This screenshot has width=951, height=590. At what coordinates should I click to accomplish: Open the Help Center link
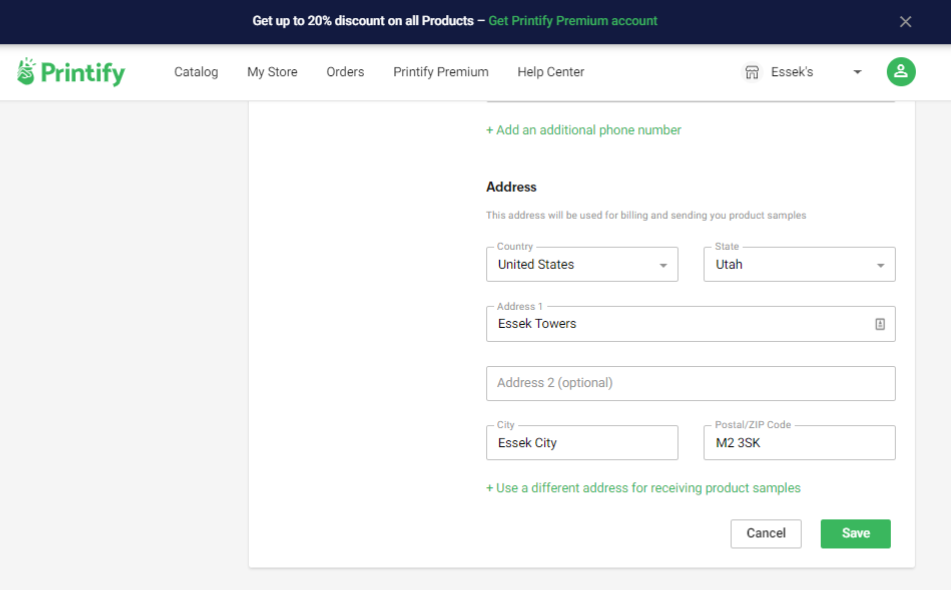click(x=551, y=72)
